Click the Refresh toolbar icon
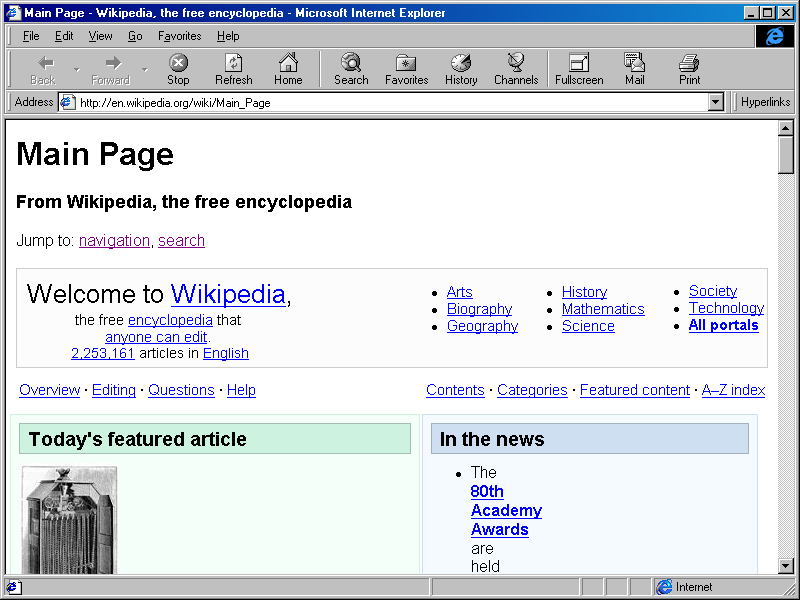 (x=233, y=68)
